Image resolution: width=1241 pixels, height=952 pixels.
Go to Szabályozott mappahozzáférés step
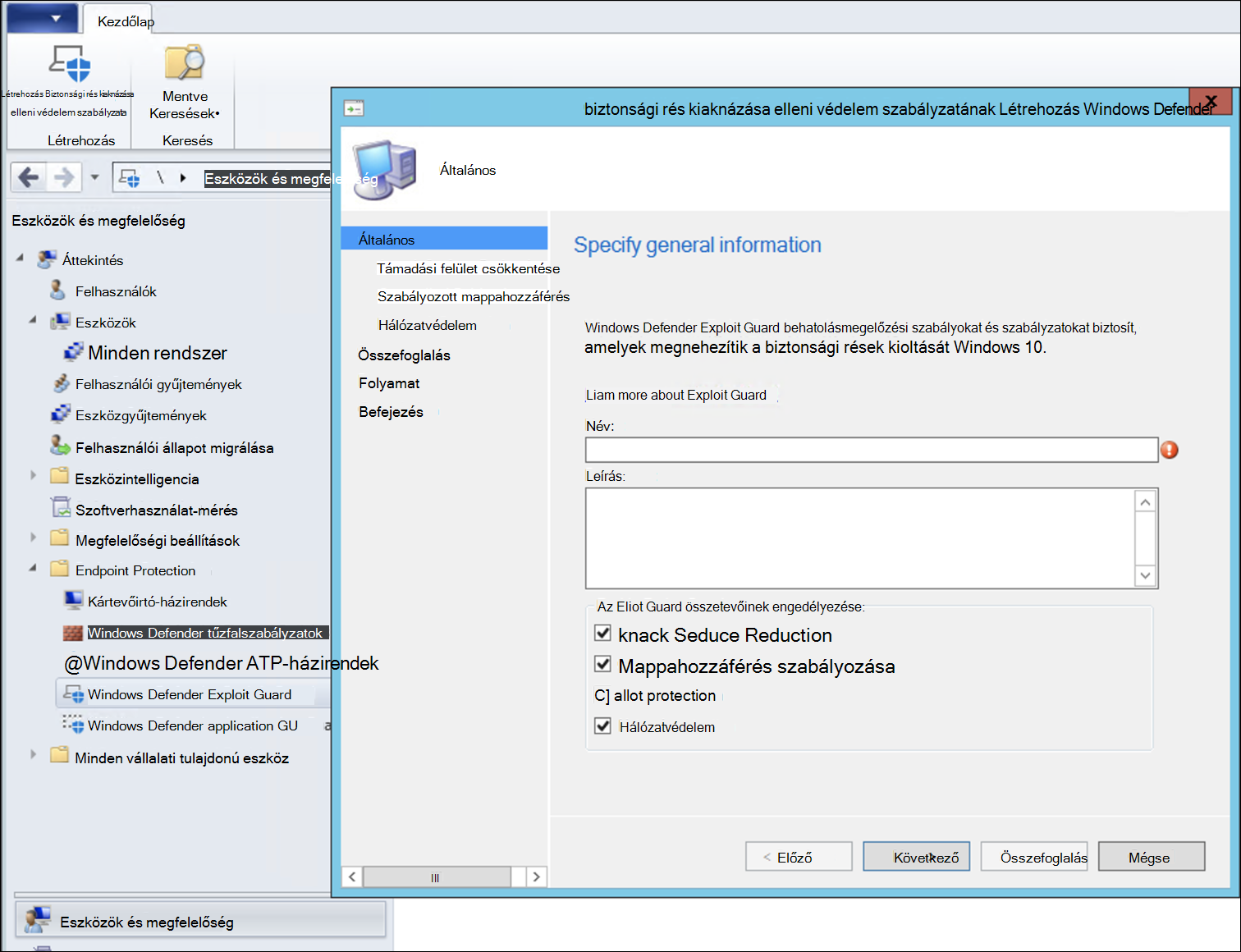(x=474, y=296)
